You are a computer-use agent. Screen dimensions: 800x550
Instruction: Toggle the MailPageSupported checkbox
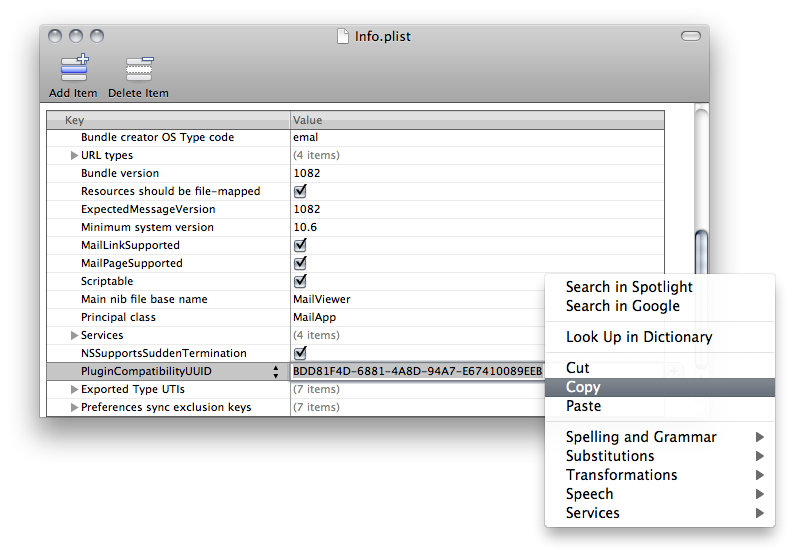(300, 263)
